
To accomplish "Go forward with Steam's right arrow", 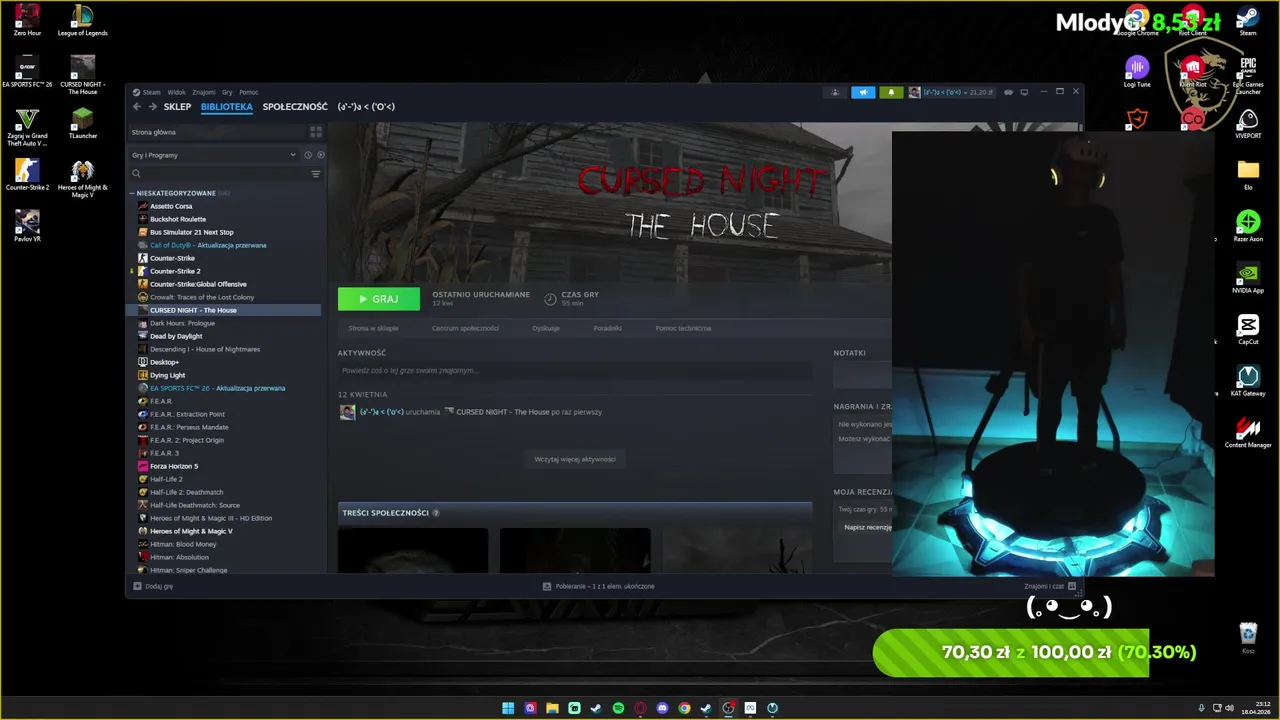I will pos(152,107).
